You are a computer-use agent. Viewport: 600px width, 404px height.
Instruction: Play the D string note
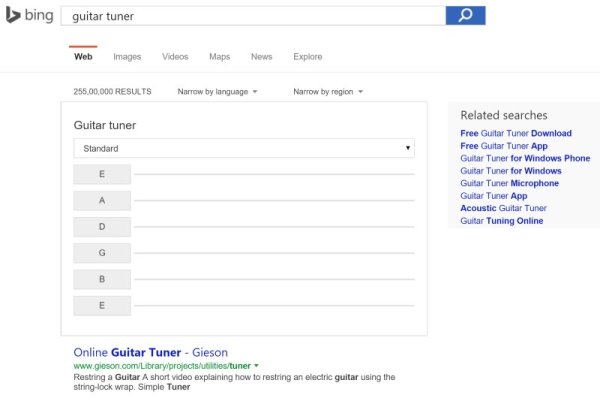click(102, 226)
